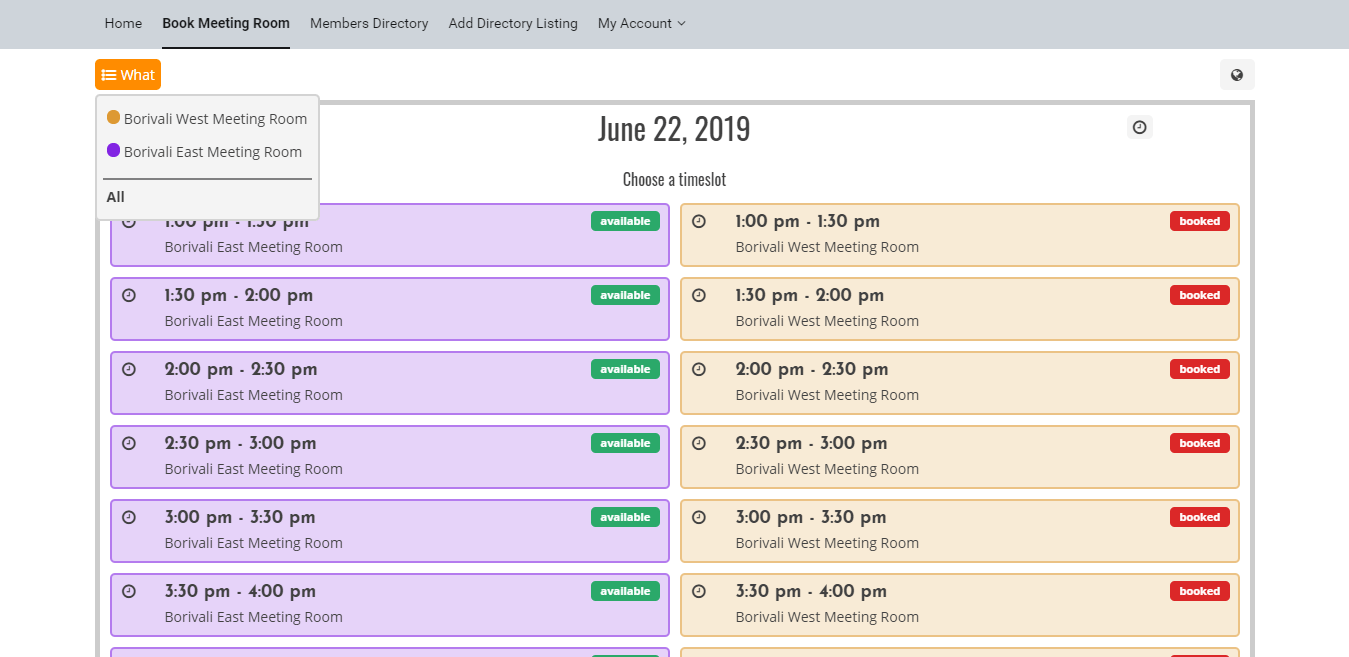Viewport: 1349px width, 657px height.
Task: Open the Members Directory page
Action: (x=369, y=23)
